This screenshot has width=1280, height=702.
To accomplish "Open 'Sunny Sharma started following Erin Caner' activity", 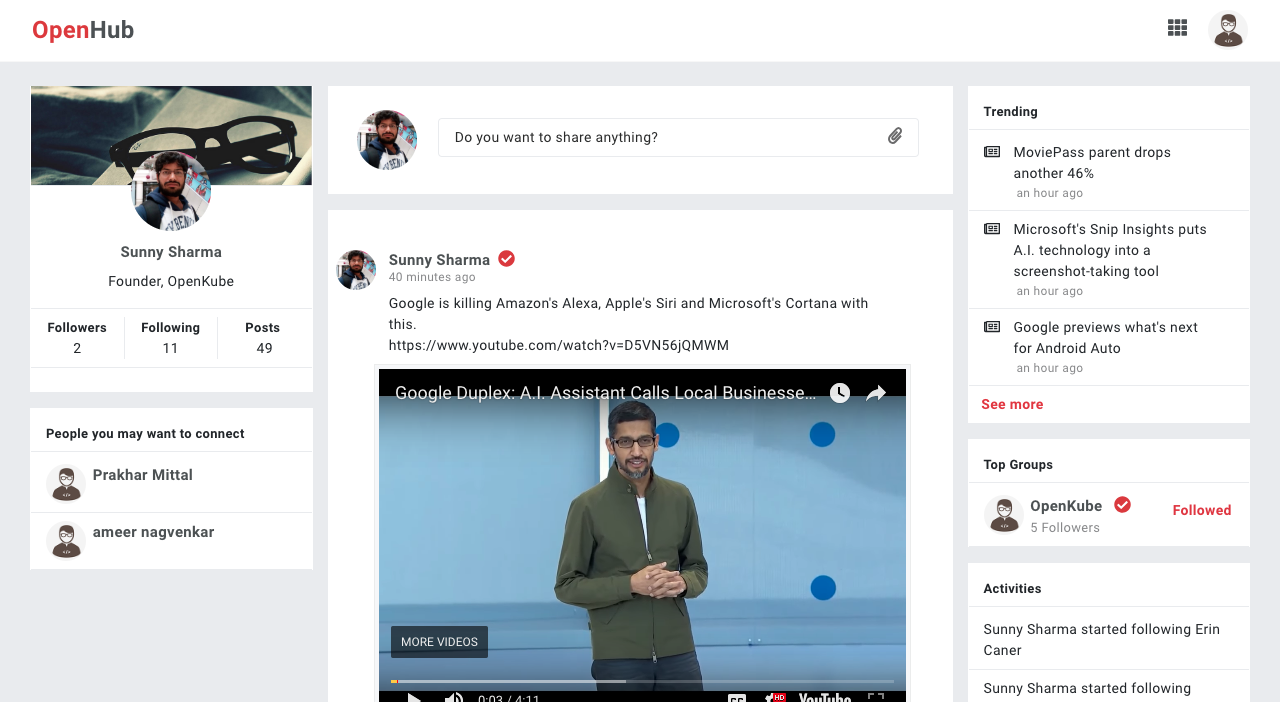I will (x=1102, y=640).
